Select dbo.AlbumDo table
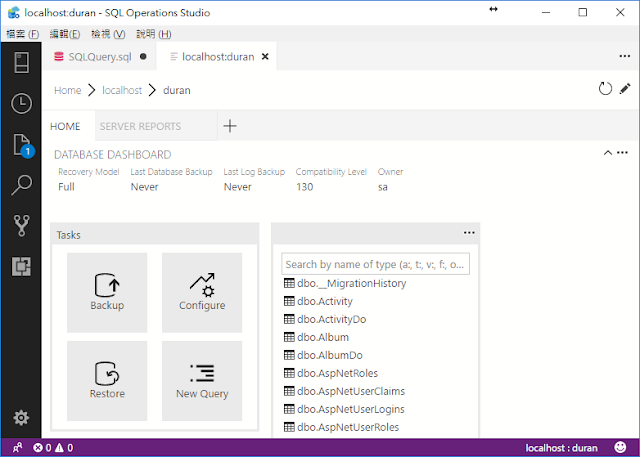The image size is (640, 457). click(x=323, y=355)
